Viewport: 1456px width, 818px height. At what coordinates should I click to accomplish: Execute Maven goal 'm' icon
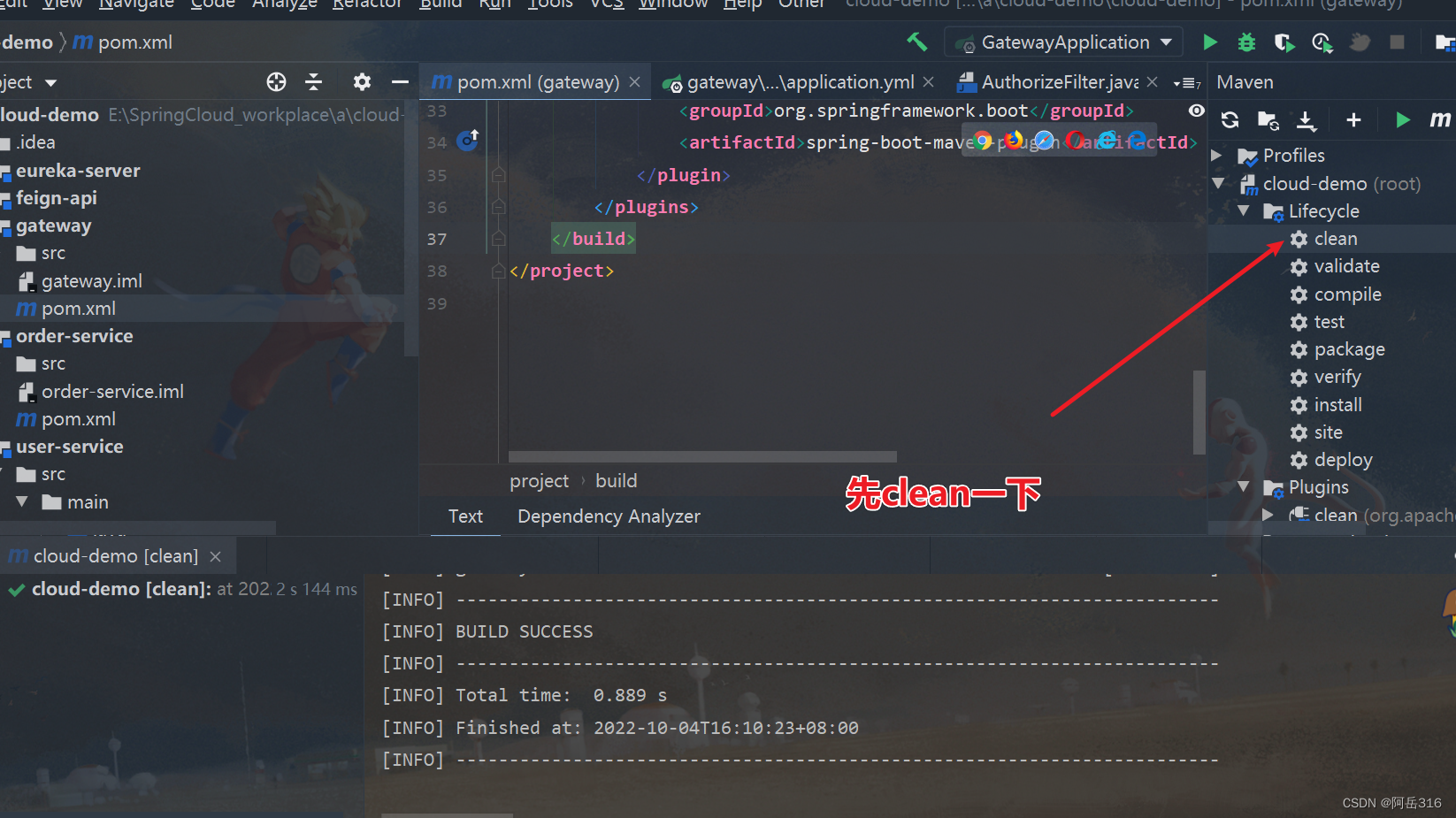[x=1440, y=119]
